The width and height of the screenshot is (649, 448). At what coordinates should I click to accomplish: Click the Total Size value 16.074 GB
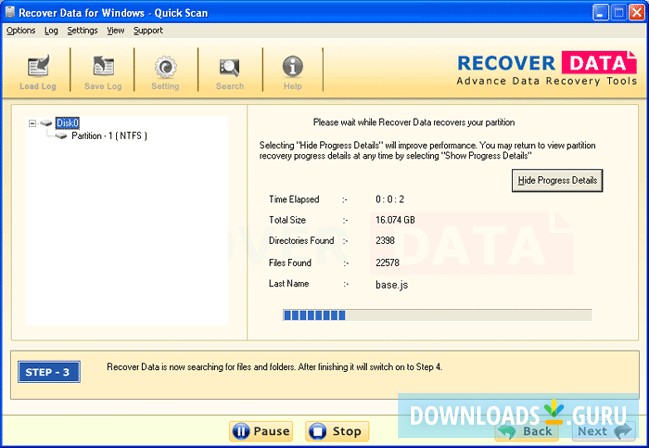pyautogui.click(x=395, y=220)
